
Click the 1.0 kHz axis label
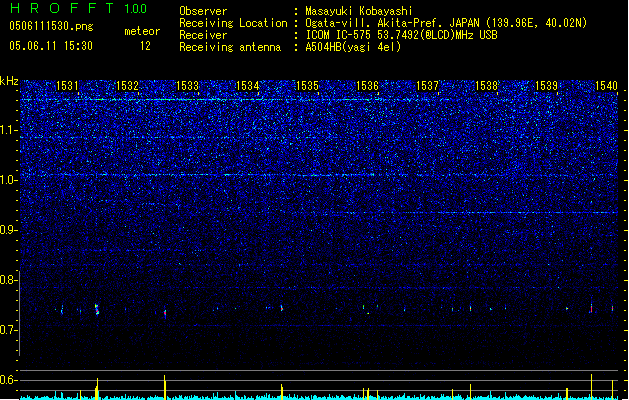coord(8,180)
